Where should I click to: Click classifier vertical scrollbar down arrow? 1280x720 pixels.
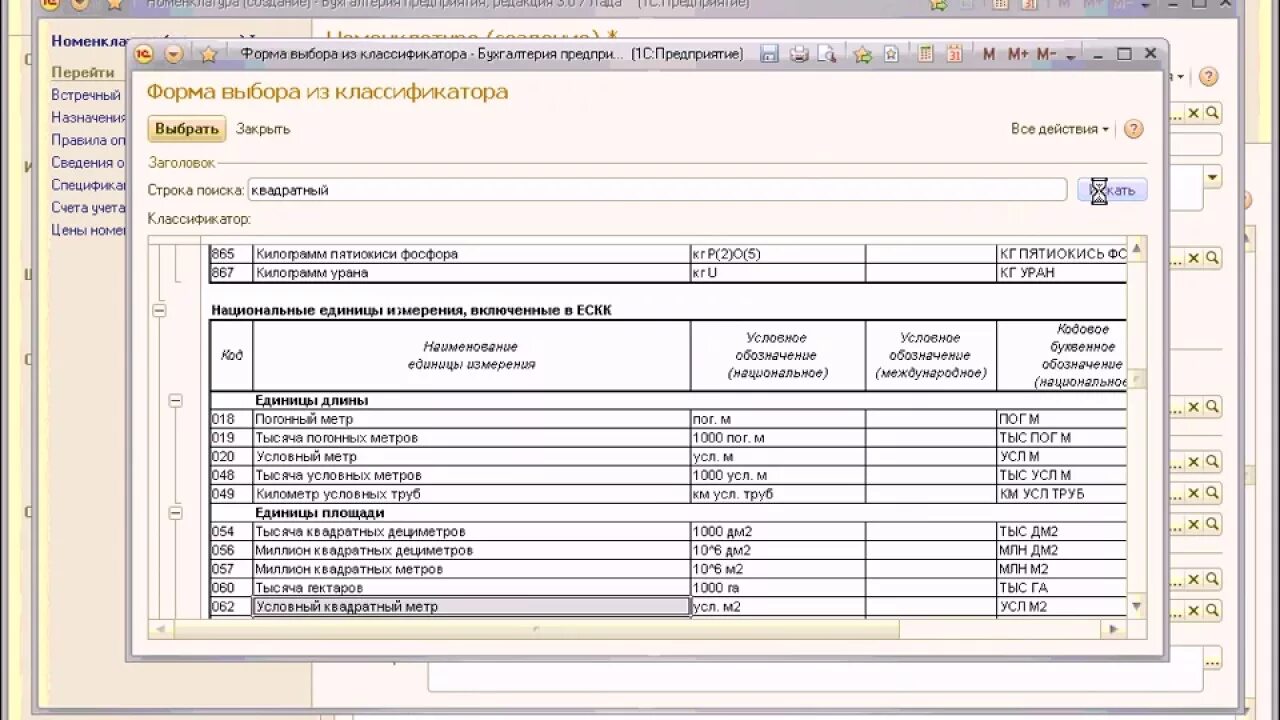coord(1137,606)
